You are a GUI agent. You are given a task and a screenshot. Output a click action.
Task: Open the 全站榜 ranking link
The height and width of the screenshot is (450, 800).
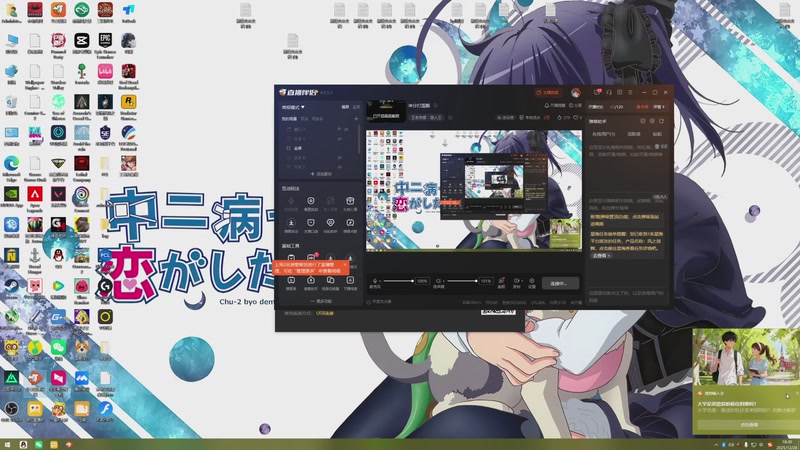[505, 117]
